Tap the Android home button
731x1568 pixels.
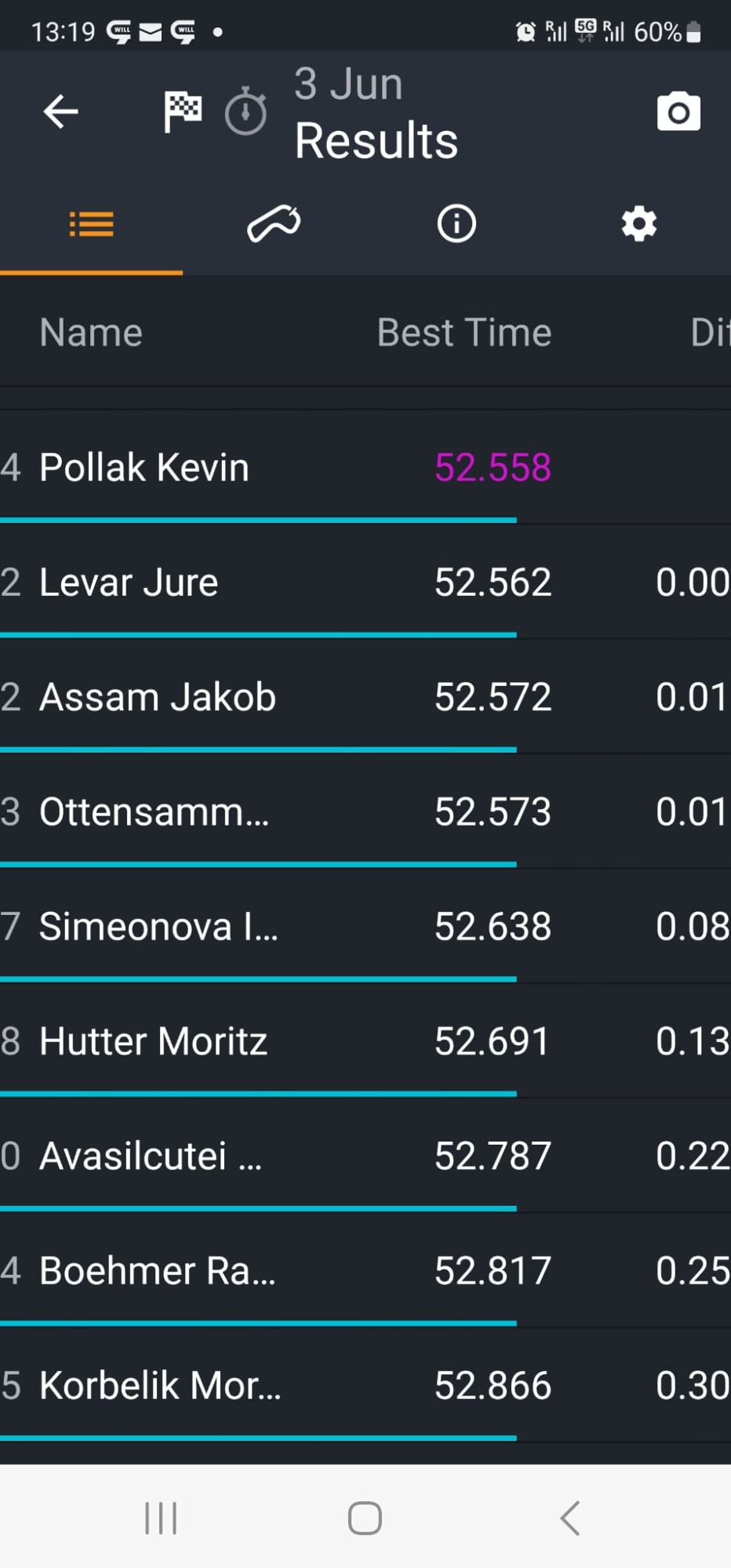coord(365,1519)
